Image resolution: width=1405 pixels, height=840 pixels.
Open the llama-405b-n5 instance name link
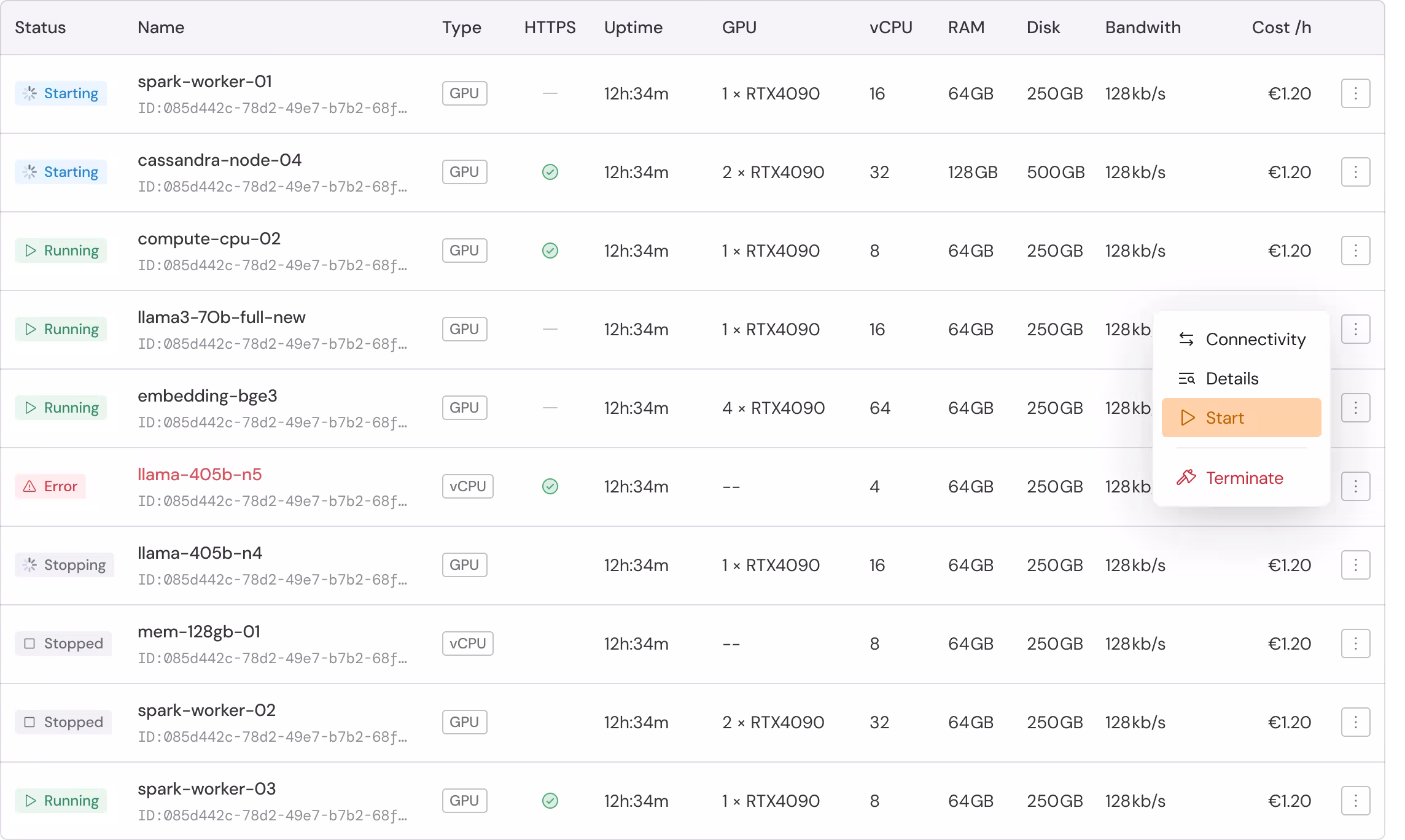pos(200,474)
